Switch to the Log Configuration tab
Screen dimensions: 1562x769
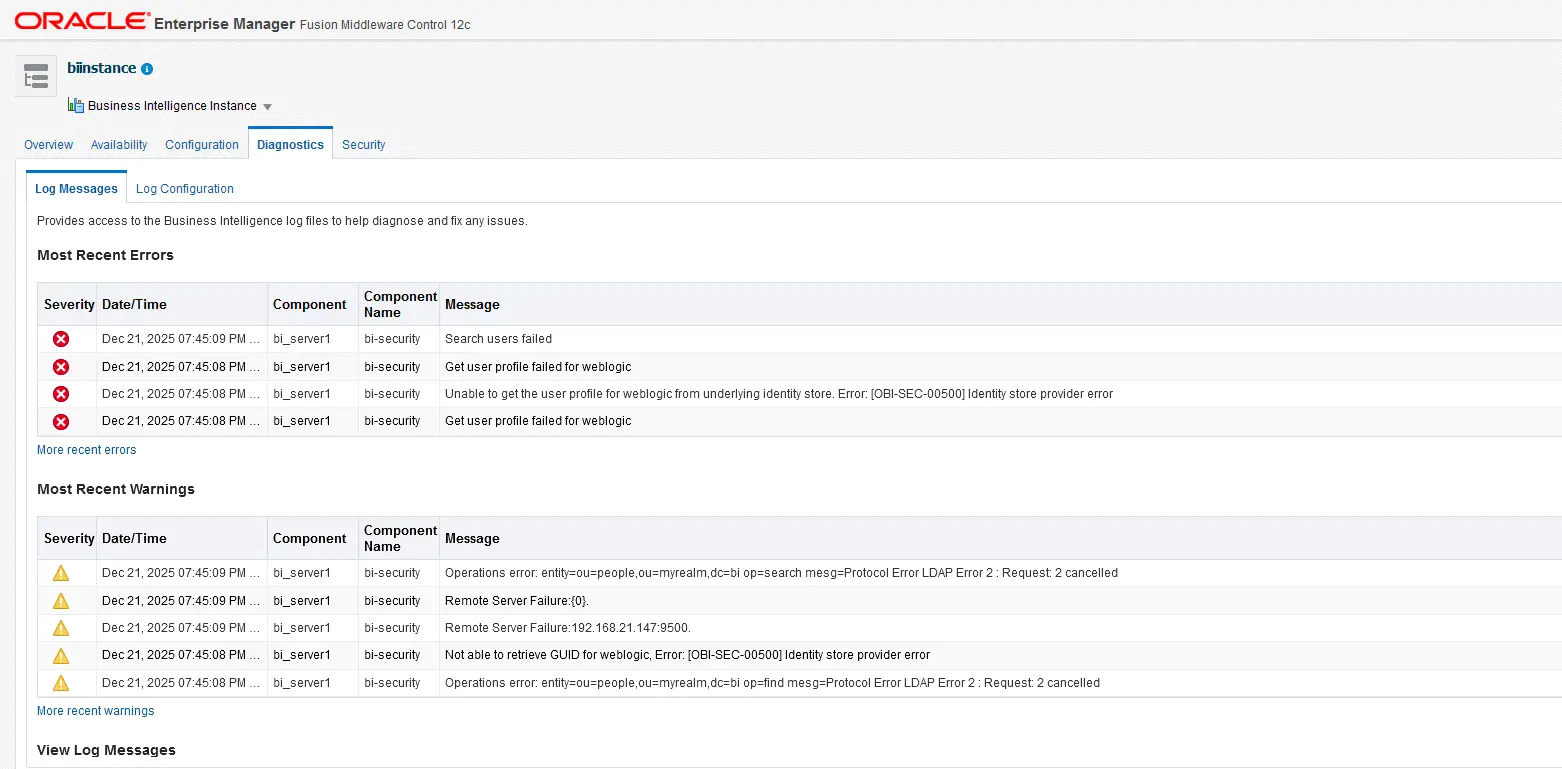click(x=184, y=188)
